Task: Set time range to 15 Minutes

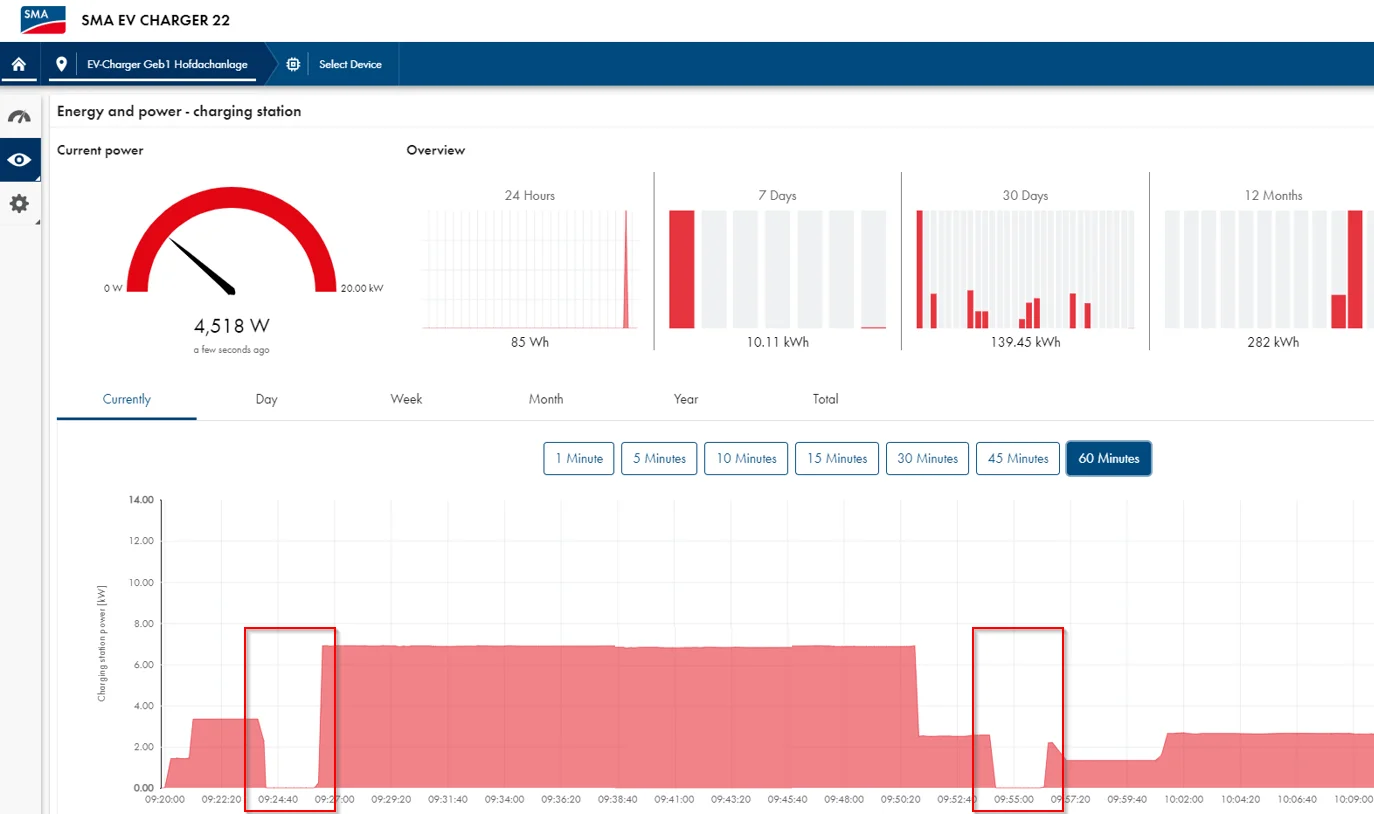Action: coord(837,459)
